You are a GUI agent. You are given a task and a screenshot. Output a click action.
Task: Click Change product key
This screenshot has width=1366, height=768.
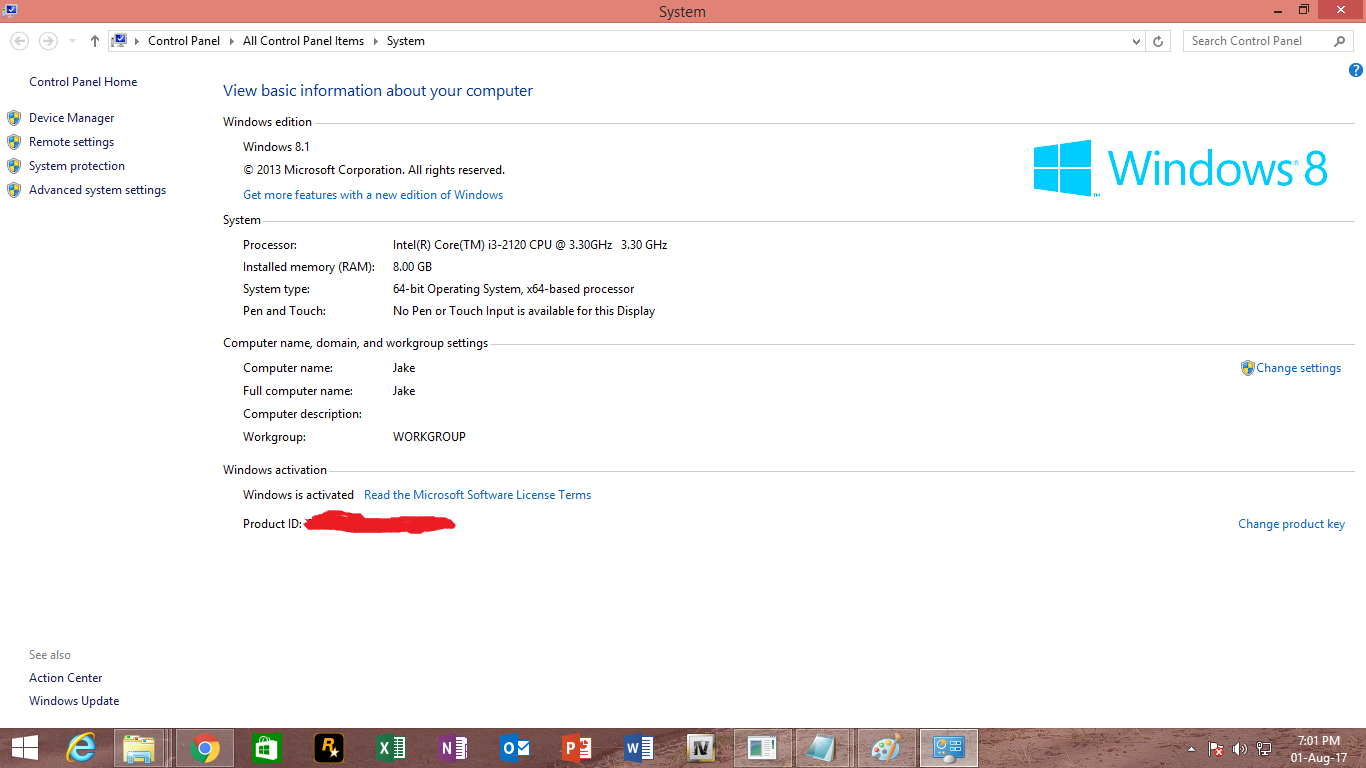[1291, 524]
